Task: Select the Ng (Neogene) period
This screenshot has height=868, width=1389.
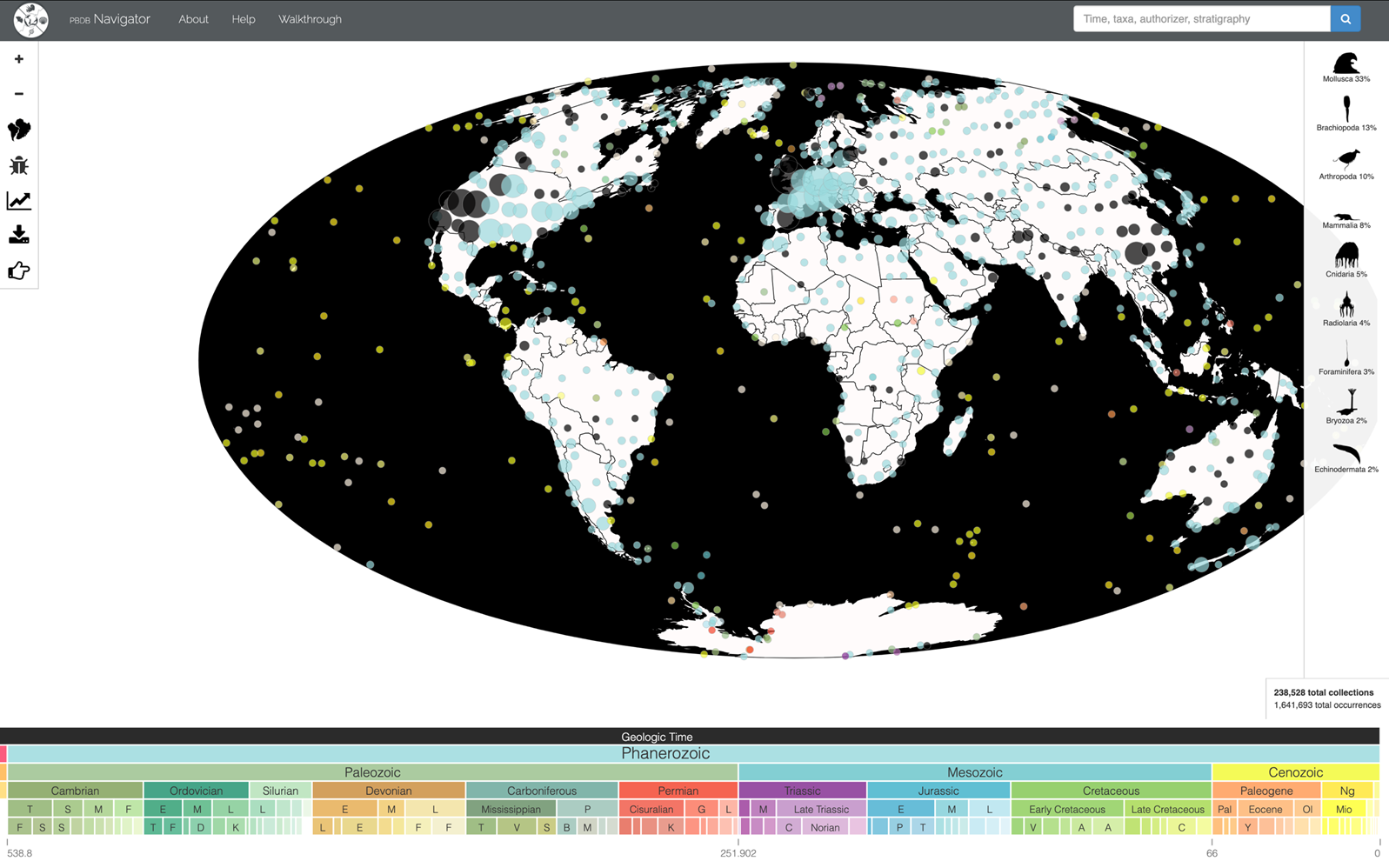Action: pyautogui.click(x=1347, y=791)
